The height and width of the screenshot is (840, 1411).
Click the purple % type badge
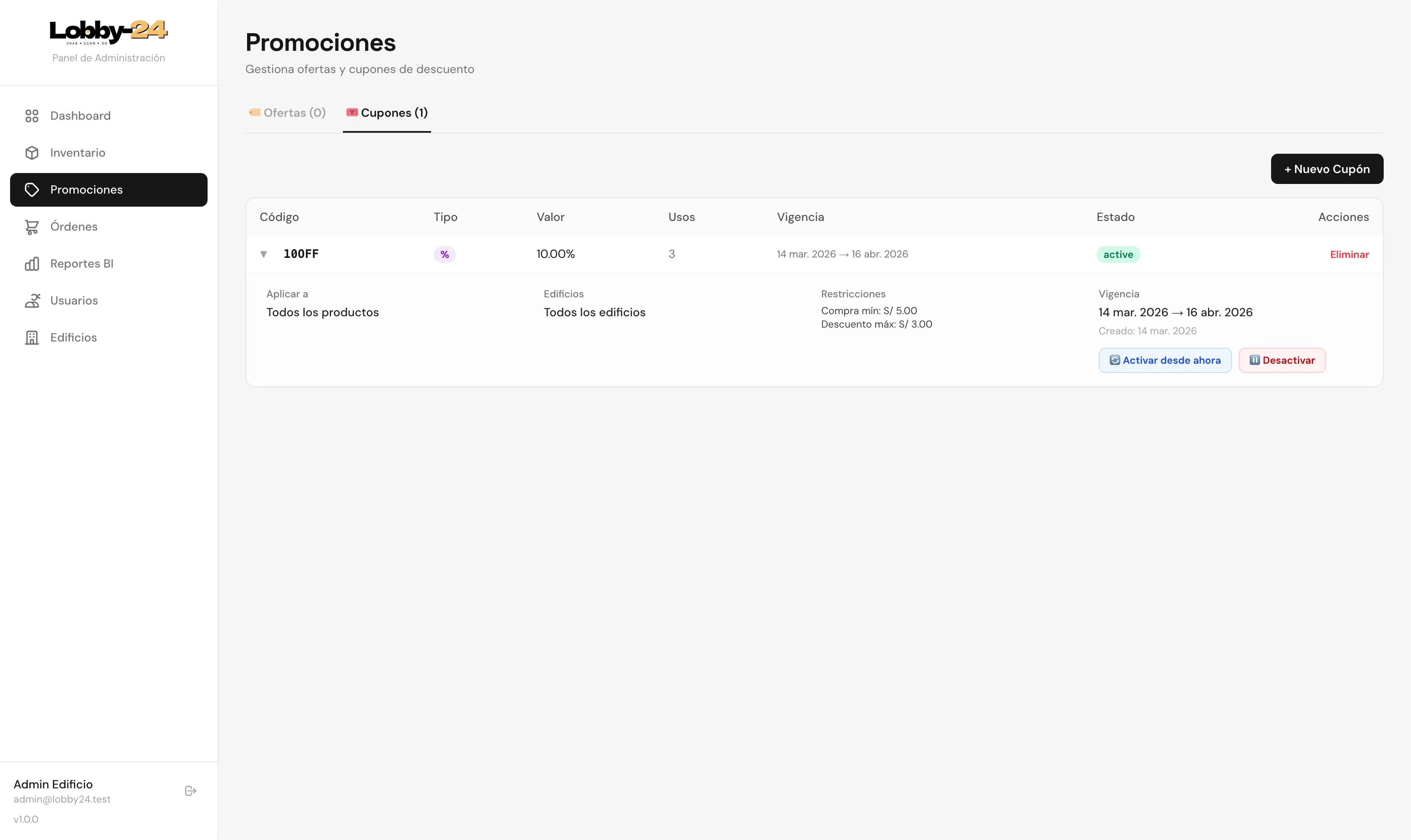[445, 254]
